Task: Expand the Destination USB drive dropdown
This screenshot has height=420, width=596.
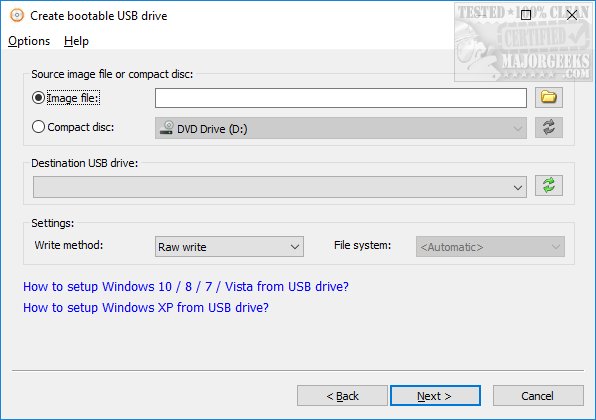Action: (280, 187)
